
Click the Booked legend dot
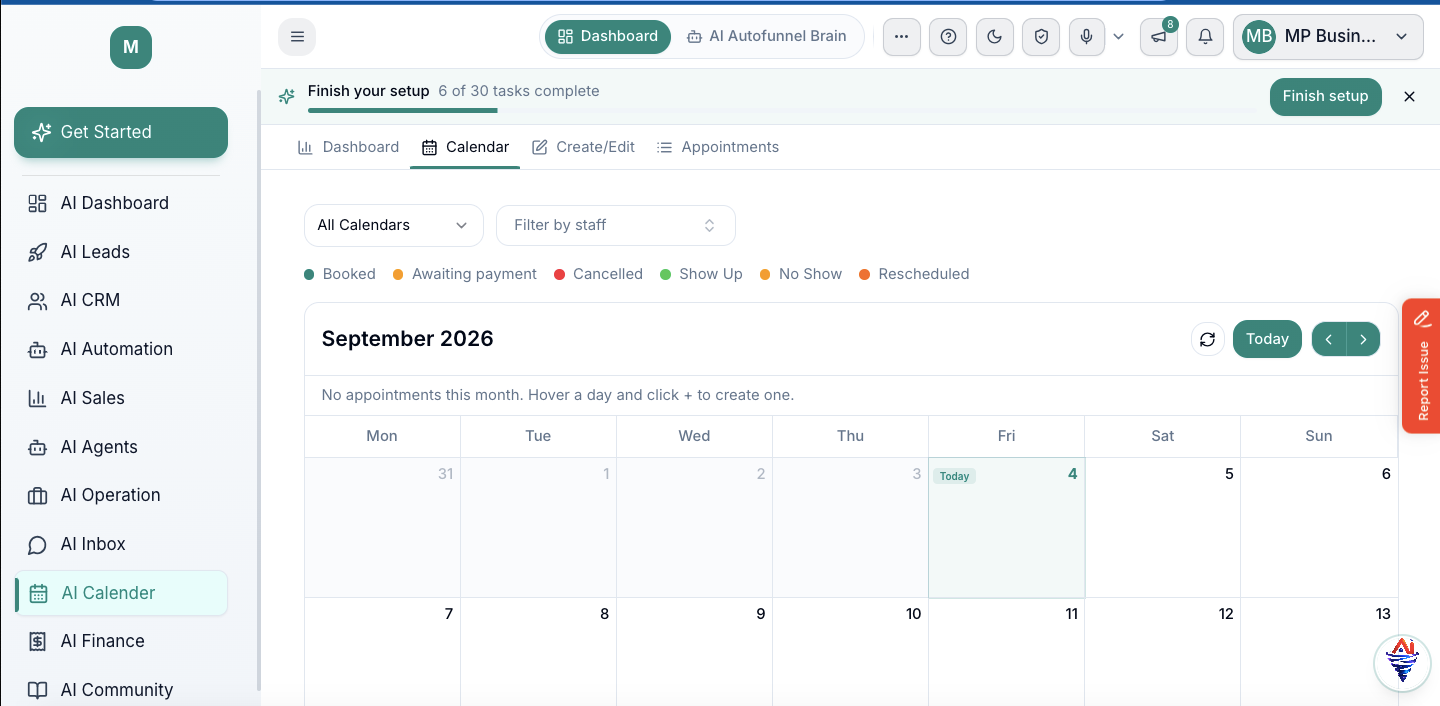click(309, 274)
